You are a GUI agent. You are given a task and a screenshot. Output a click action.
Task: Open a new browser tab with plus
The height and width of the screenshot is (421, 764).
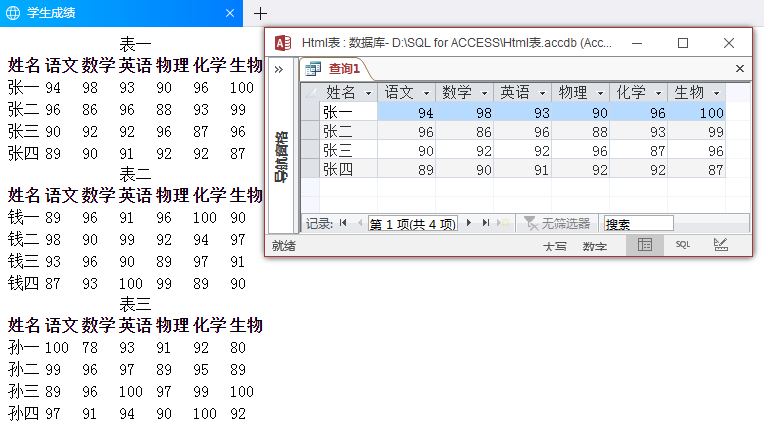261,14
